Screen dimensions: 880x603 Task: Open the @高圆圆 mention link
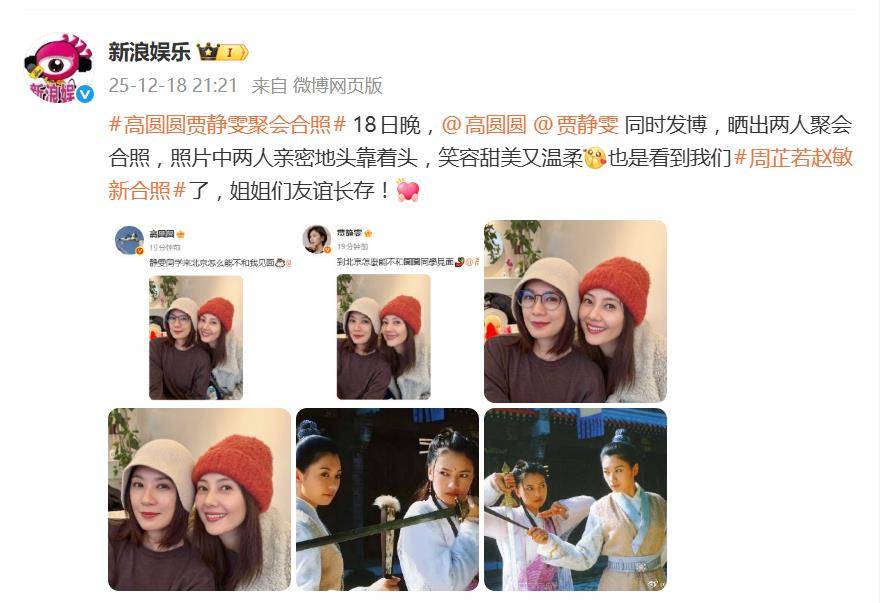click(x=484, y=125)
